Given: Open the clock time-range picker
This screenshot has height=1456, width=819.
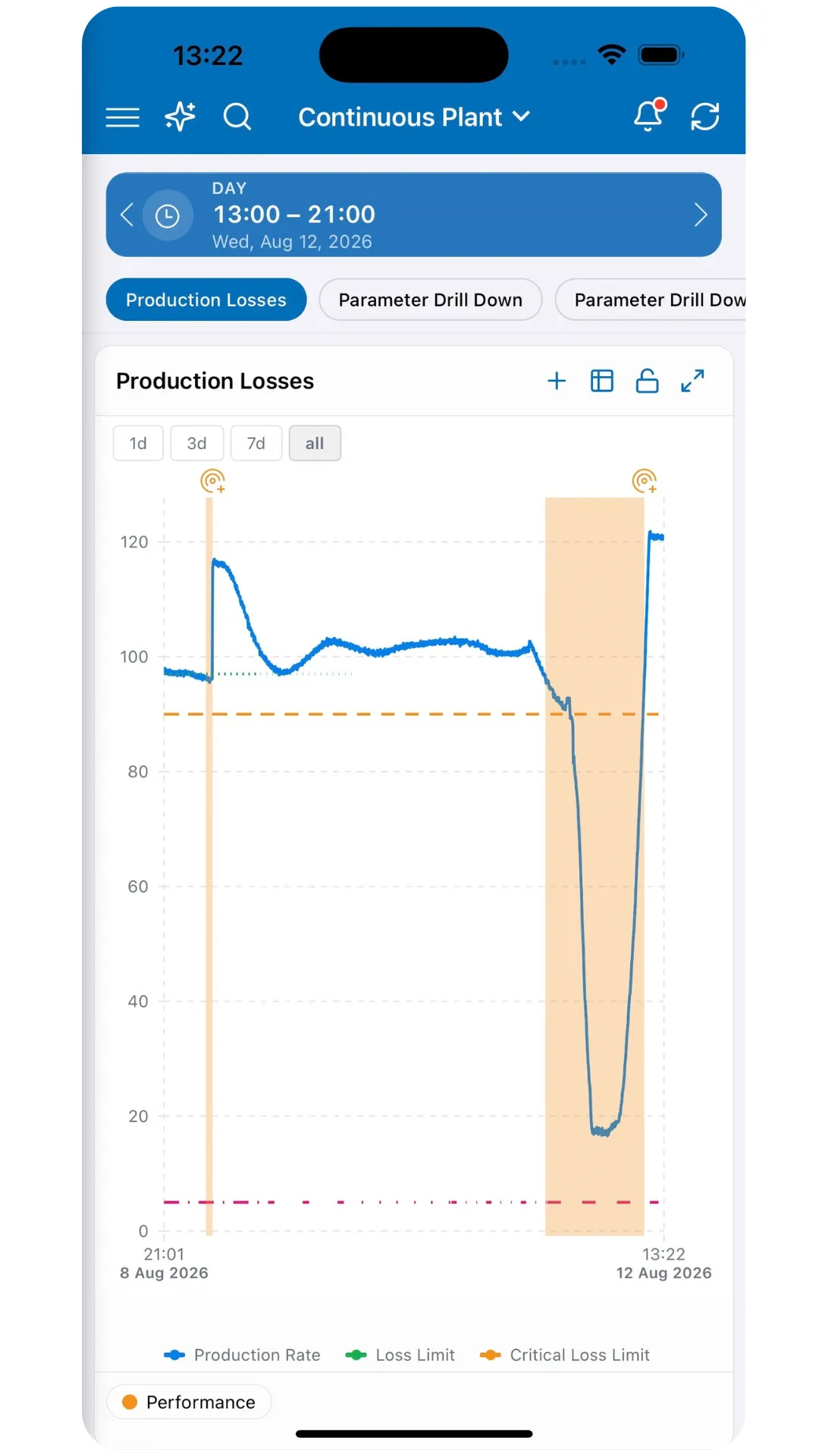Looking at the screenshot, I should pyautogui.click(x=168, y=215).
